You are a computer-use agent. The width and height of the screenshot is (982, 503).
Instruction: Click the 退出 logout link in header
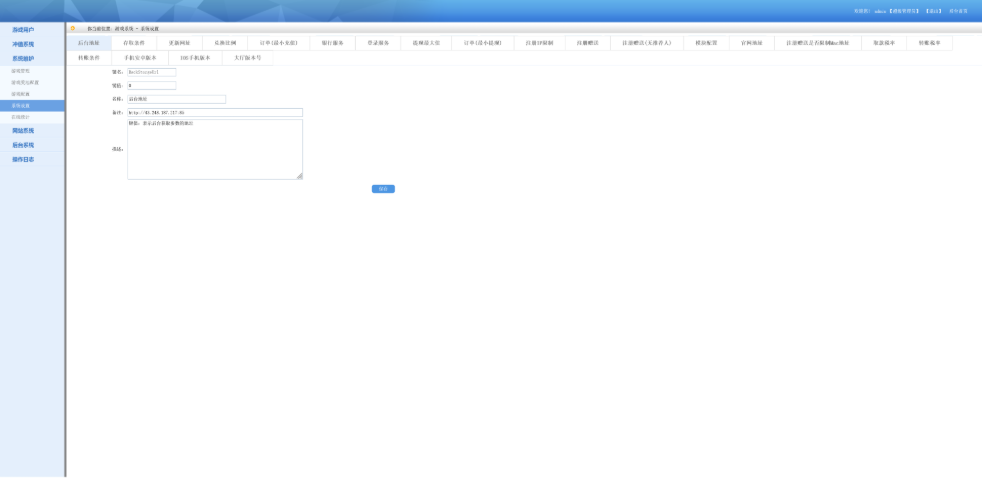click(933, 11)
